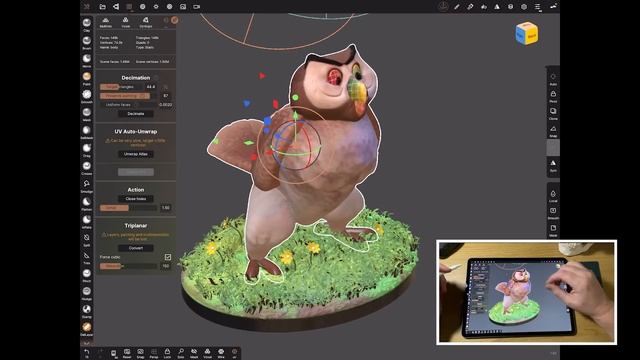Image resolution: width=640 pixels, height=360 pixels.
Task: Toggle the Sym button on right sidebar
Action: pyautogui.click(x=553, y=166)
